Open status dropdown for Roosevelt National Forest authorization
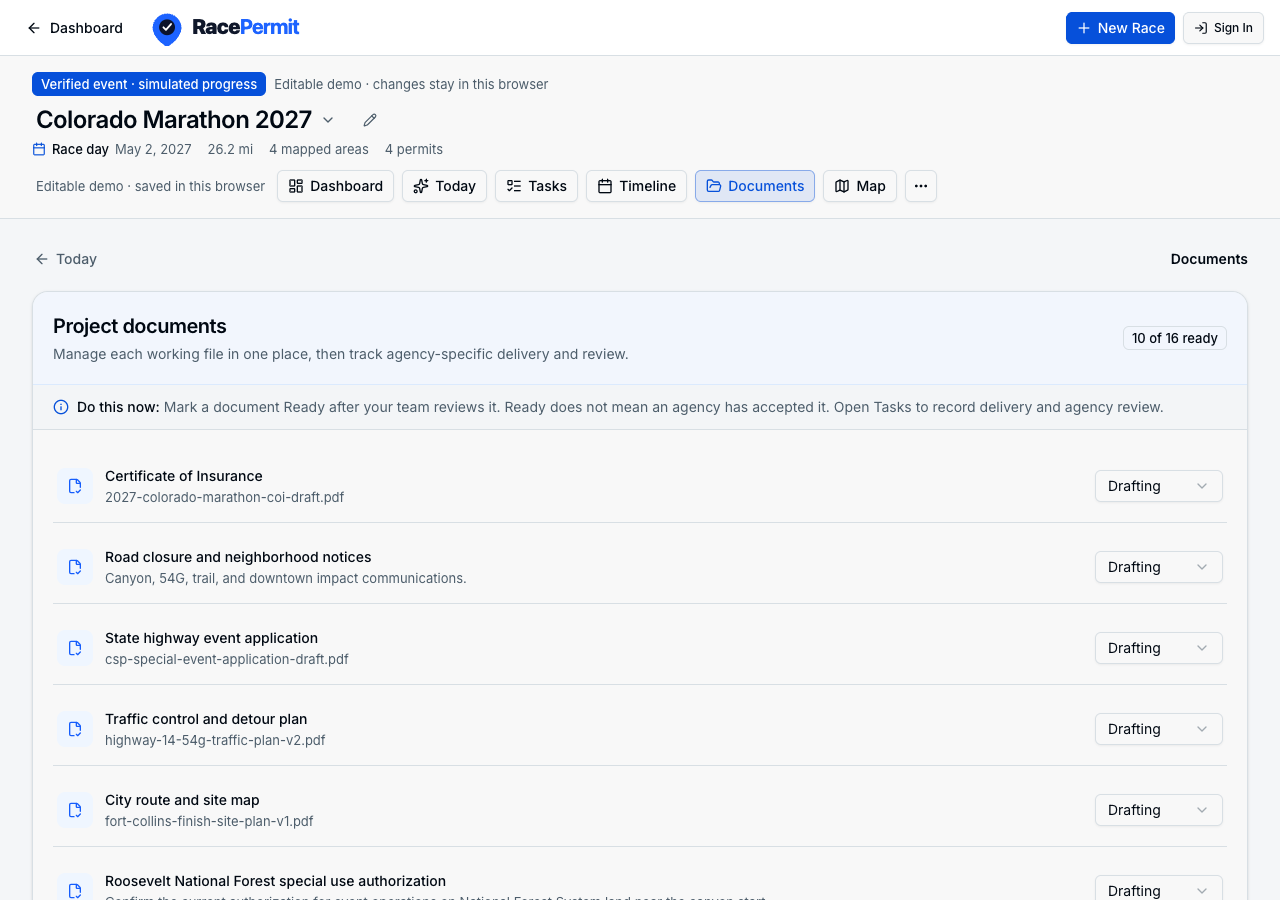 pos(1159,888)
